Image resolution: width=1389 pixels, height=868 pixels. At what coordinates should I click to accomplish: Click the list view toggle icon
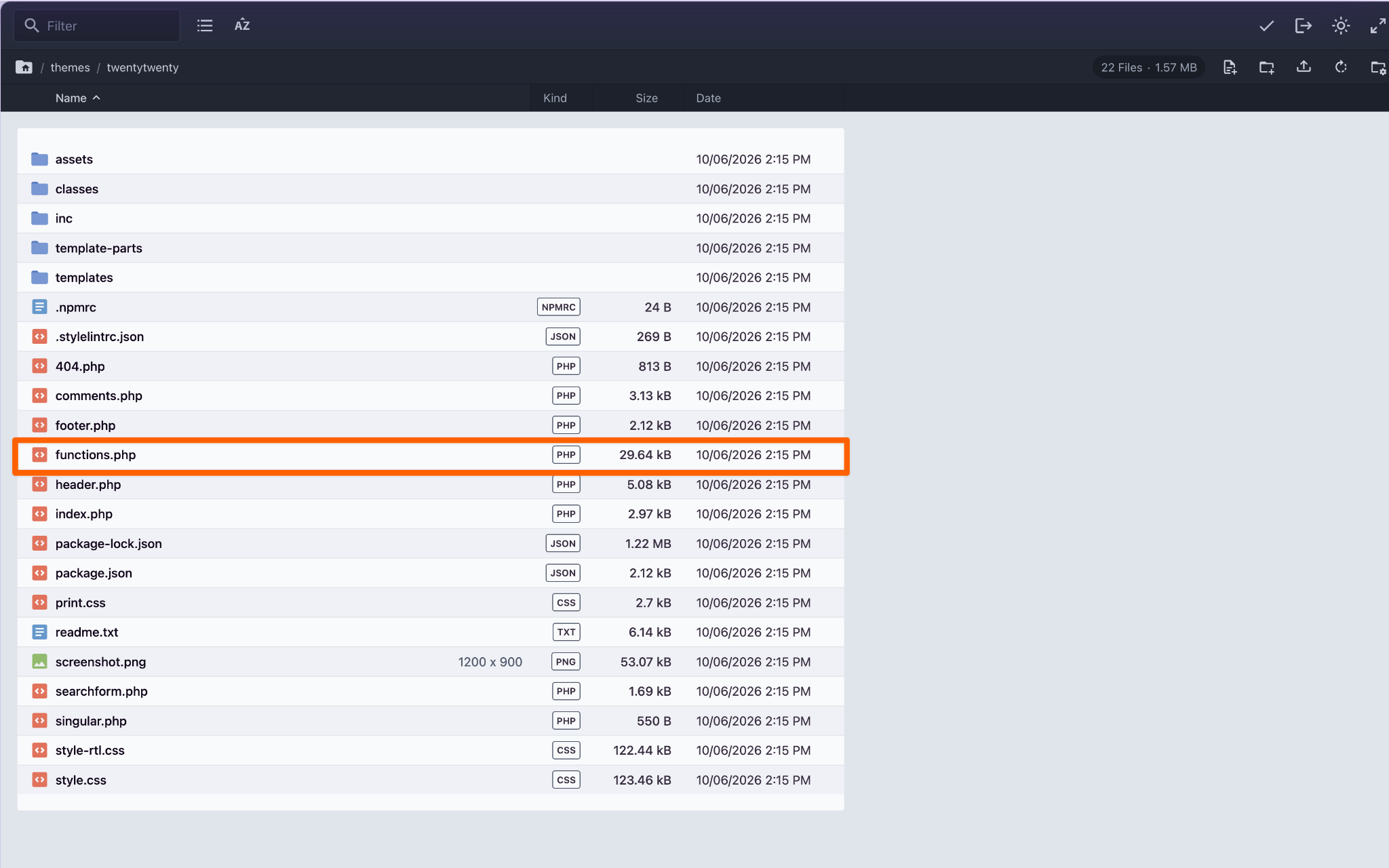tap(205, 26)
